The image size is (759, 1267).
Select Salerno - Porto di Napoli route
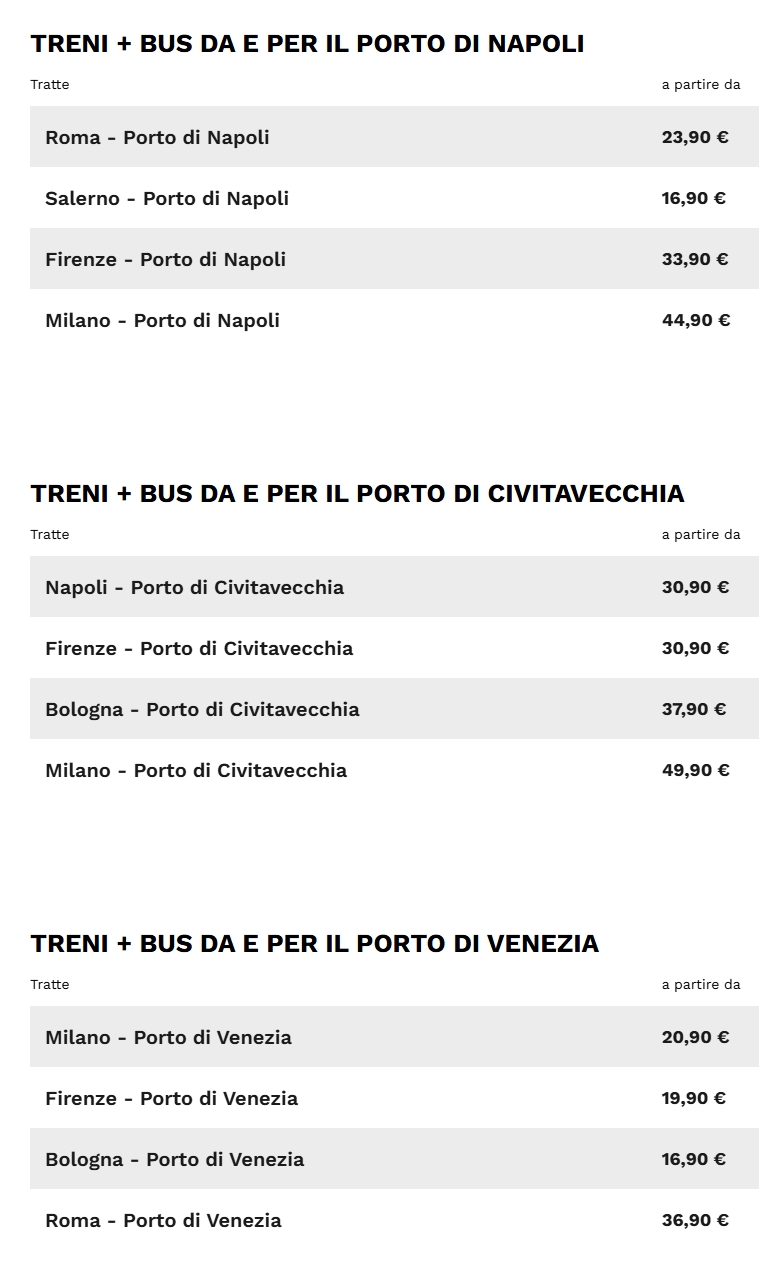(167, 198)
